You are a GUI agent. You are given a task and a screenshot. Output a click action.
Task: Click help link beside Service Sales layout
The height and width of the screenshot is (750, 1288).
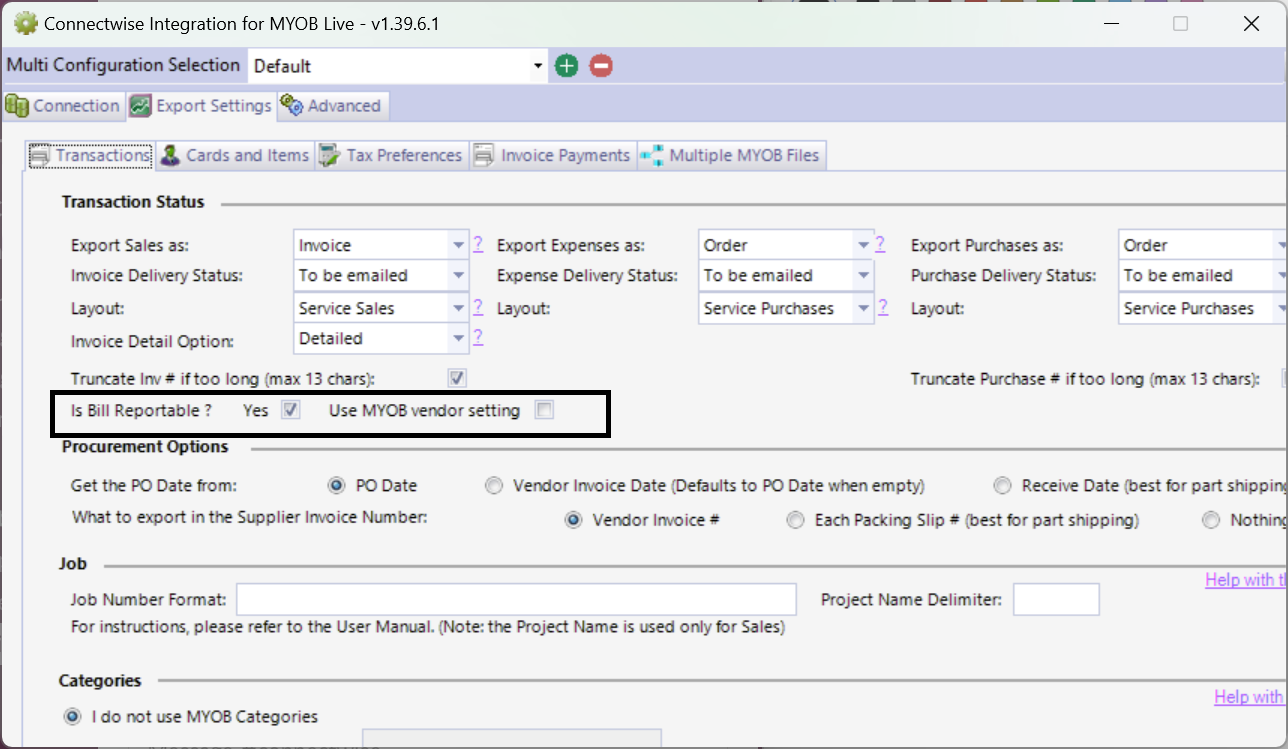tap(478, 307)
